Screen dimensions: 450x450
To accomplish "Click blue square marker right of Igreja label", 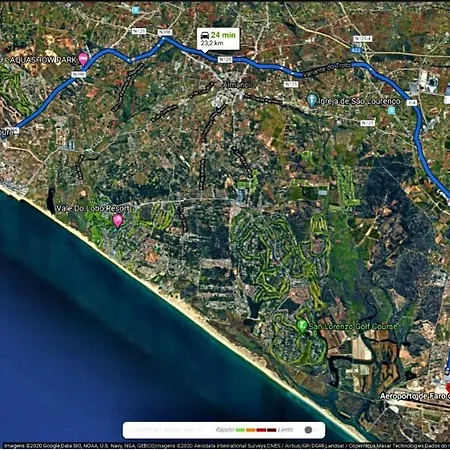I will coord(391,110).
